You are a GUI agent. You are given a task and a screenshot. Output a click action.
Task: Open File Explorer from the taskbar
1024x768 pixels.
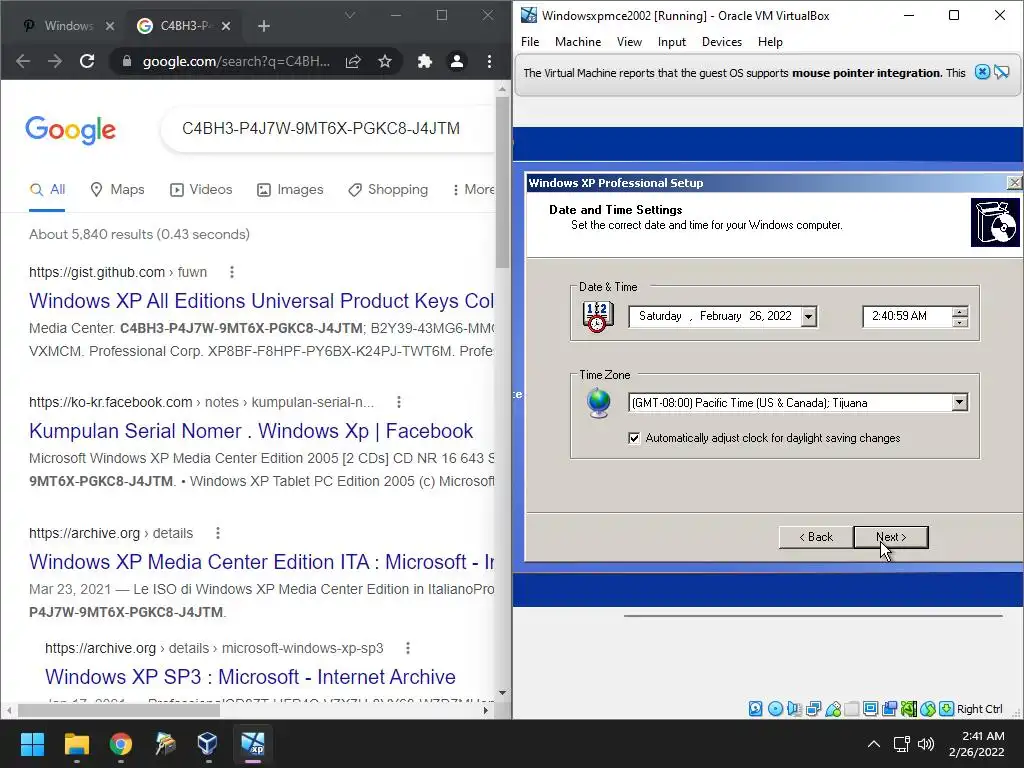(76, 744)
